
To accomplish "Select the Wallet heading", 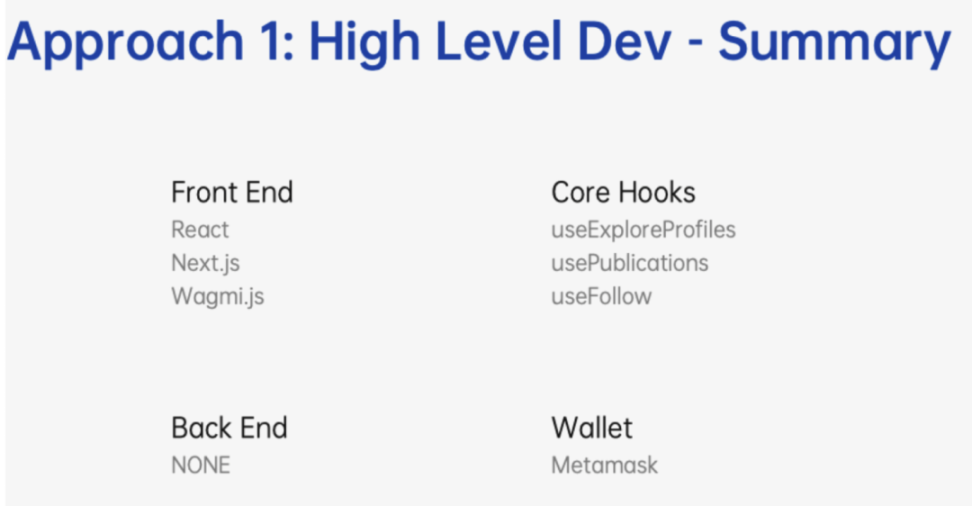I will [592, 428].
